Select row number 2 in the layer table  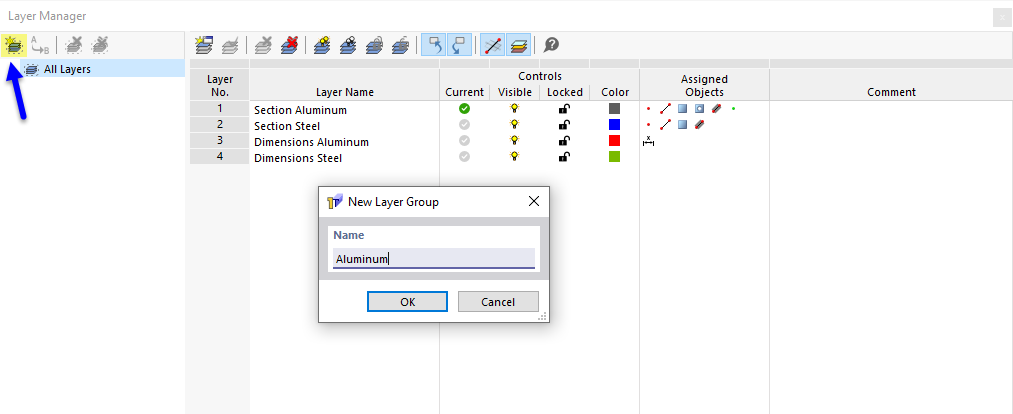tap(220, 125)
